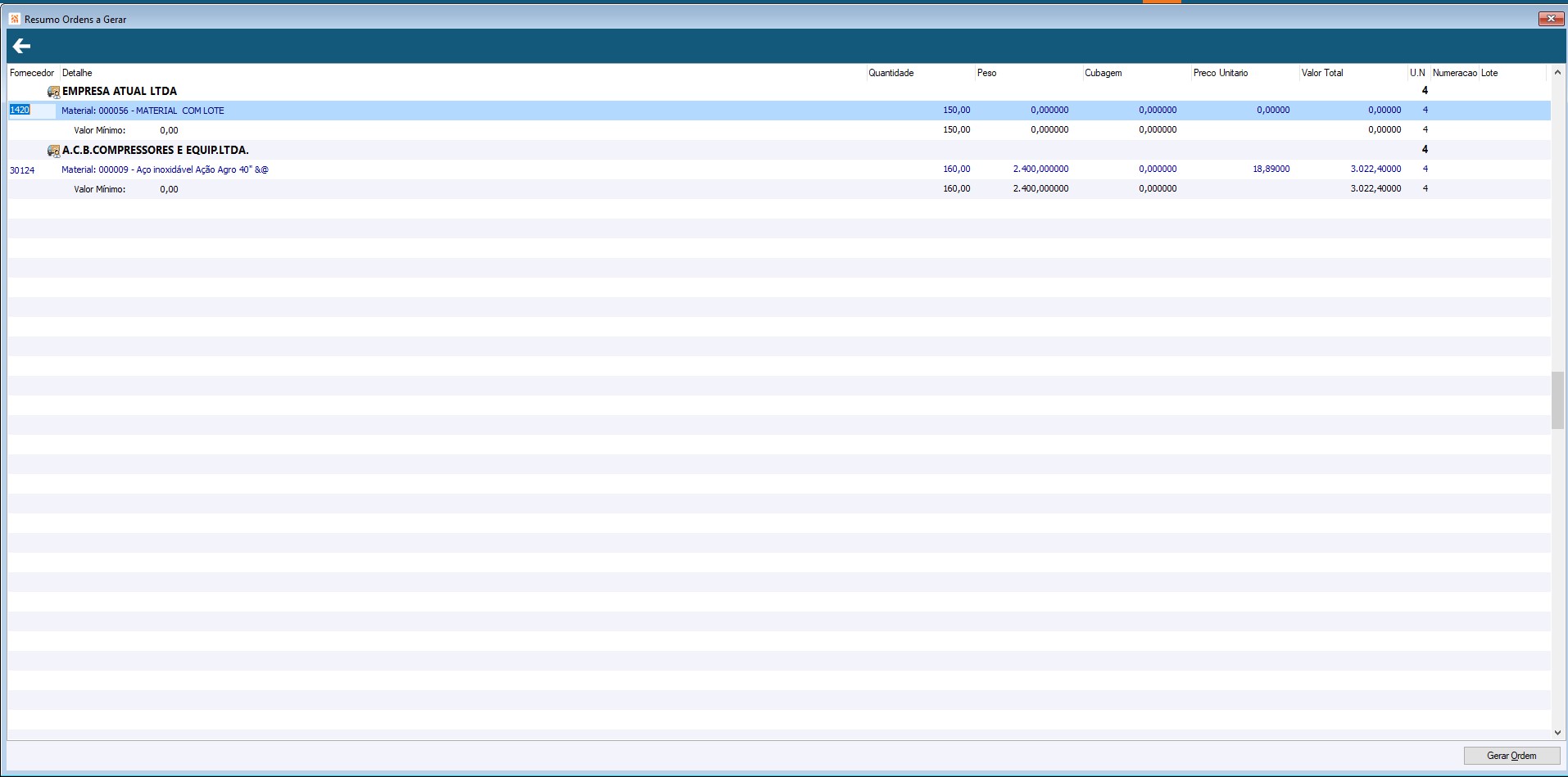Click Valor Mínimo label under EMPRESA ATUAL
Viewport: 1568px width, 777px height.
[100, 130]
